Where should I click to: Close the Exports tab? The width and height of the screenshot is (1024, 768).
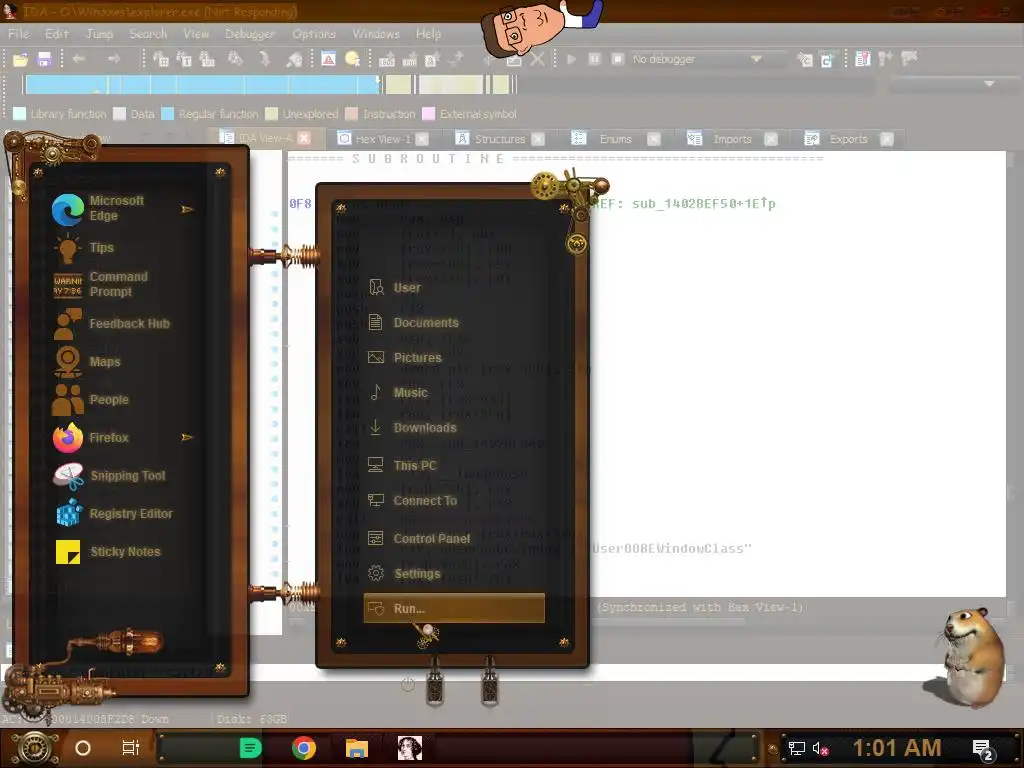click(886, 139)
